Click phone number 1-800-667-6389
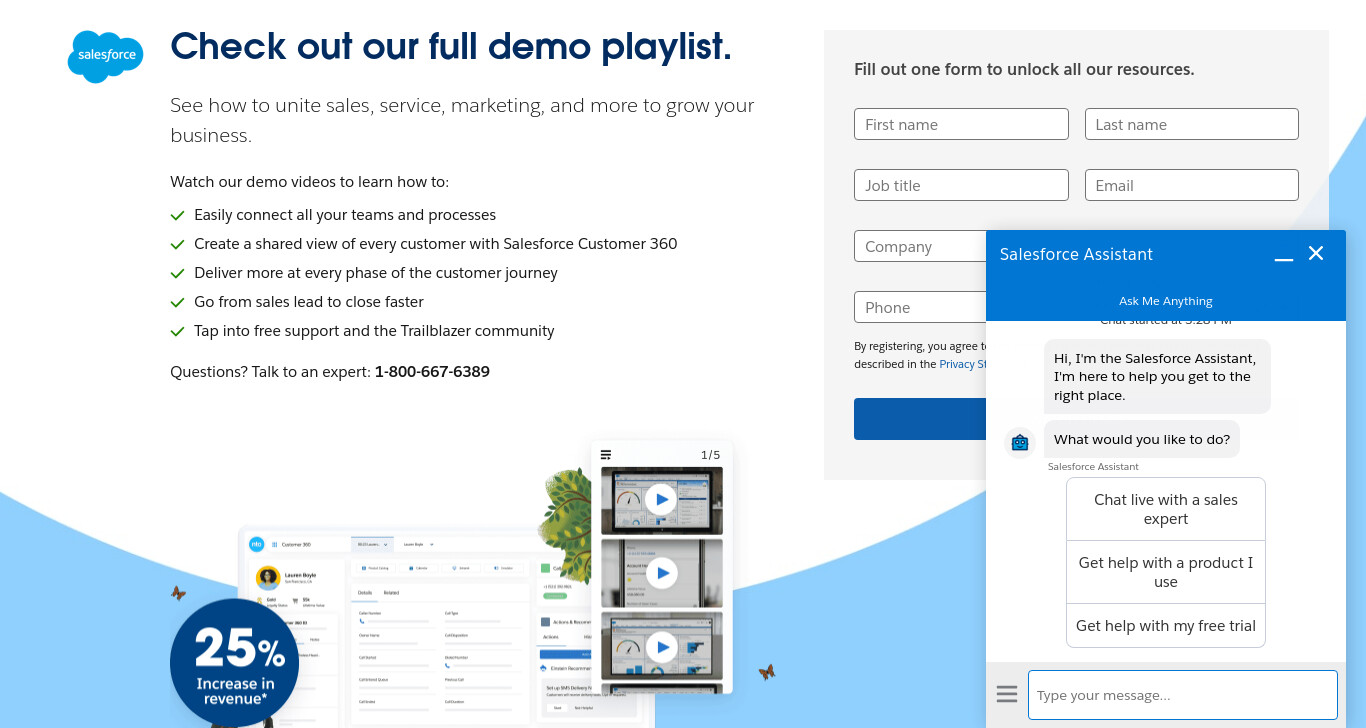The image size is (1366, 728). coord(432,372)
